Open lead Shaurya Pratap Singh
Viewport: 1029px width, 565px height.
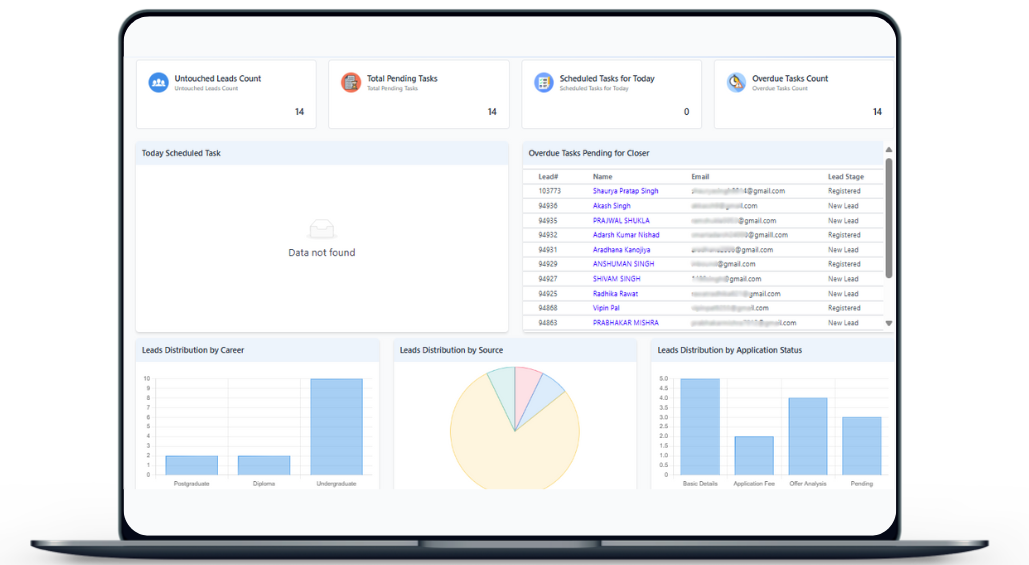[x=625, y=191]
